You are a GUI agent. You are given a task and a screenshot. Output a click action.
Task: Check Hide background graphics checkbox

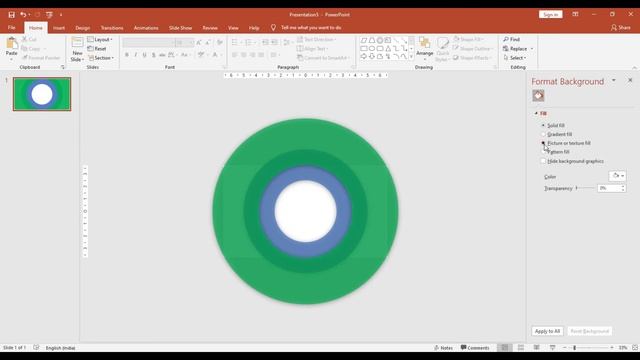tap(543, 161)
